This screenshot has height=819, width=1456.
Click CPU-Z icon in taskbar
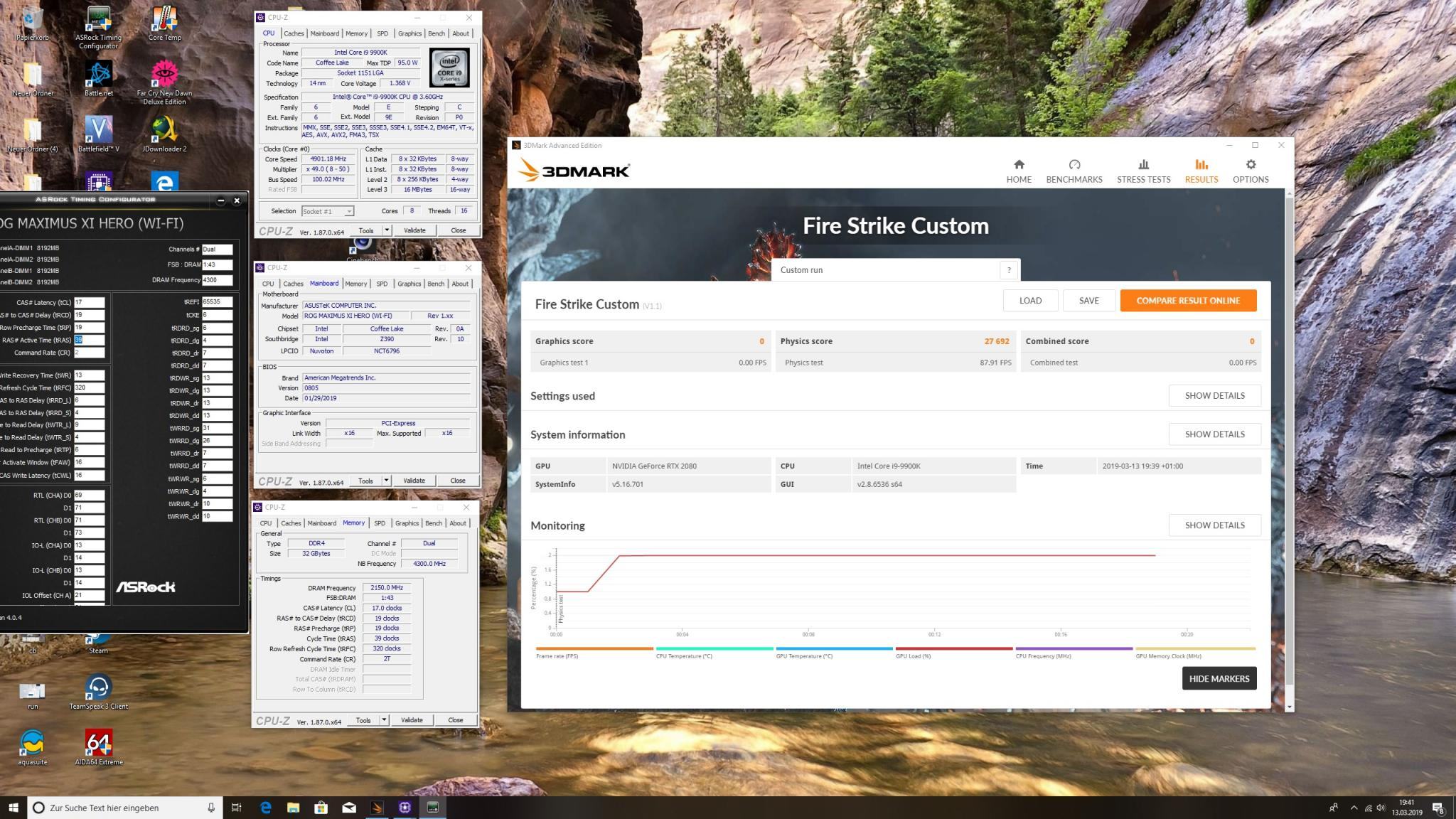(x=405, y=808)
